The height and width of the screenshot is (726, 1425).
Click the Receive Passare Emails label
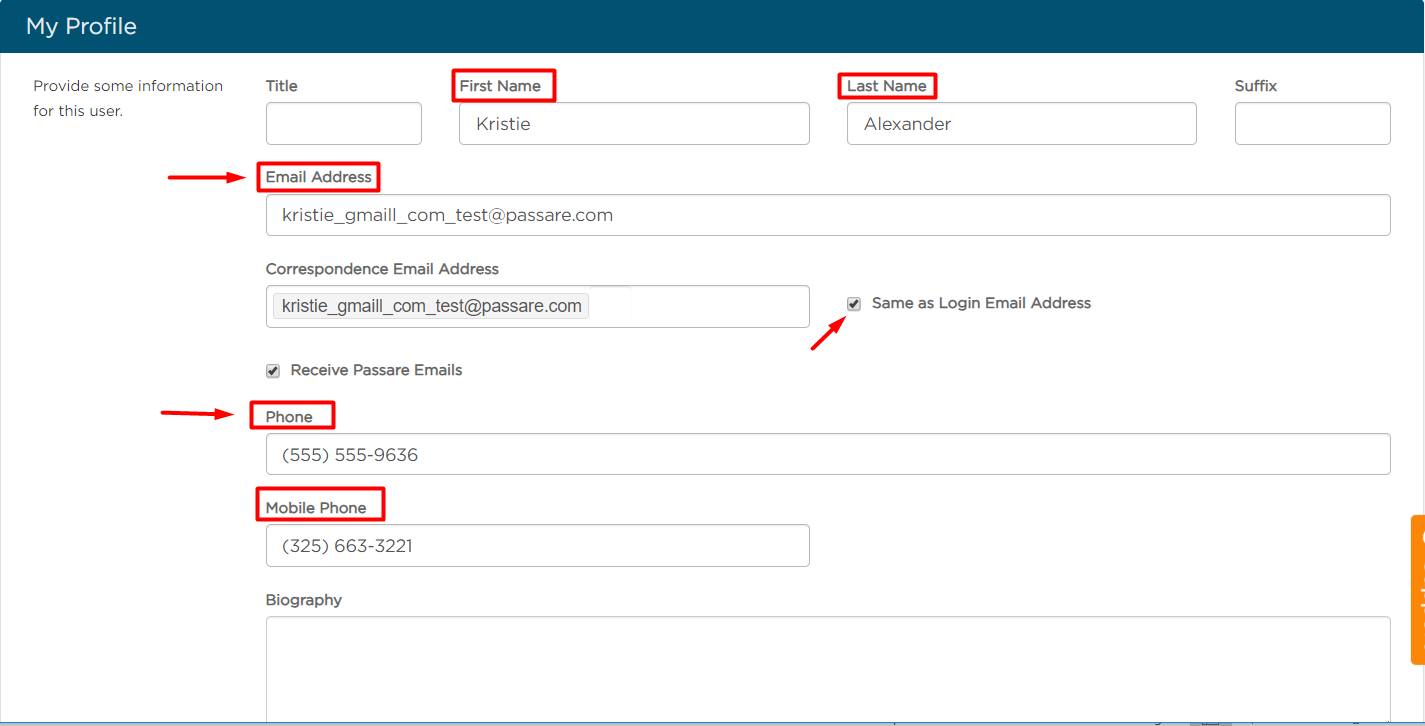376,370
